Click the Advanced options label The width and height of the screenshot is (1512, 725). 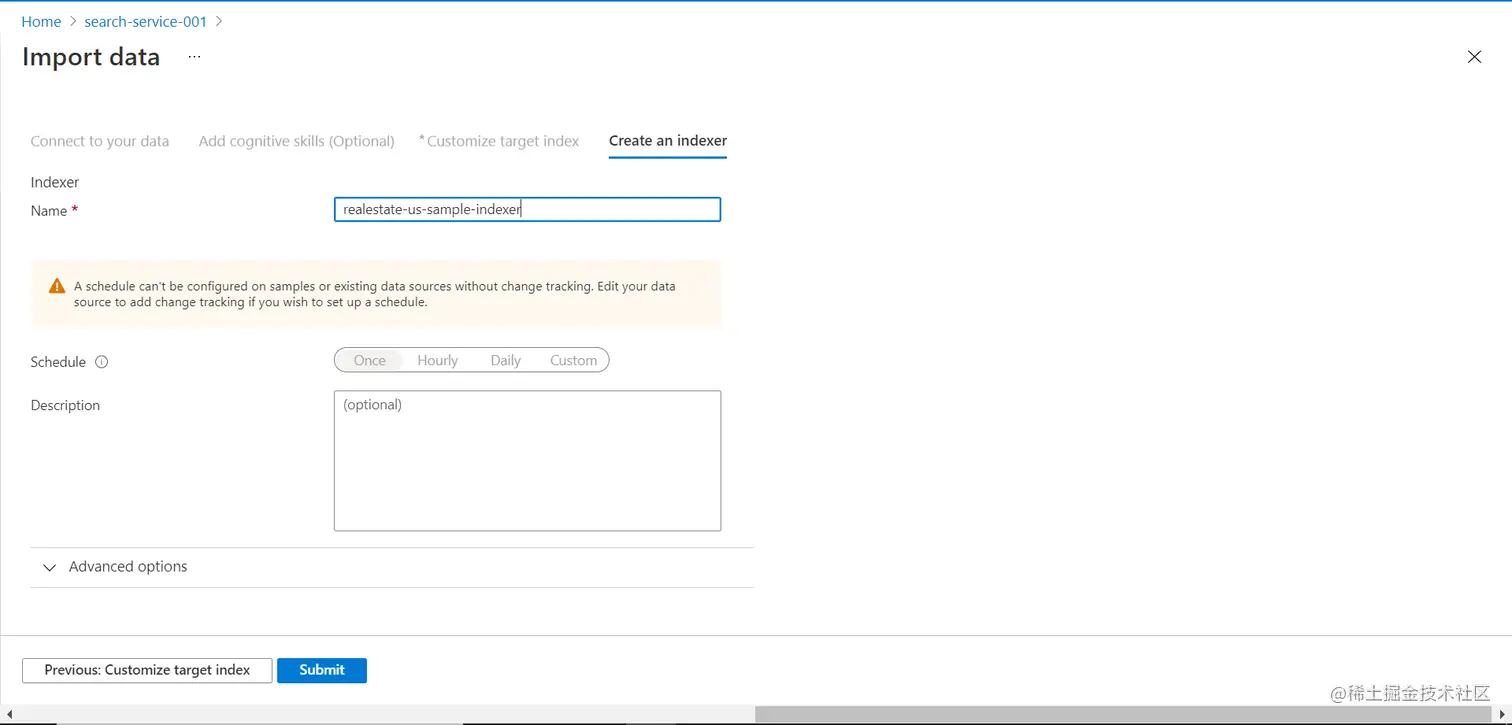tap(128, 567)
